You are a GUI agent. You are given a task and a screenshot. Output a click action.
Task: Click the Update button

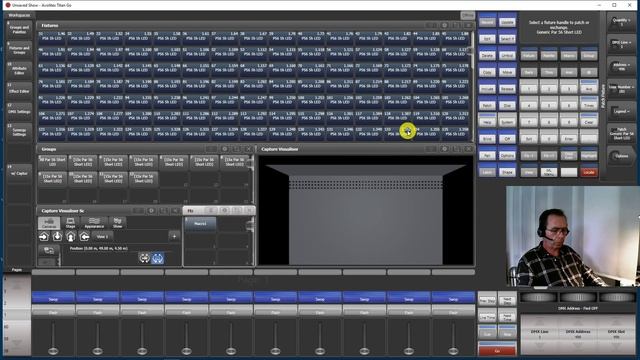click(x=507, y=22)
